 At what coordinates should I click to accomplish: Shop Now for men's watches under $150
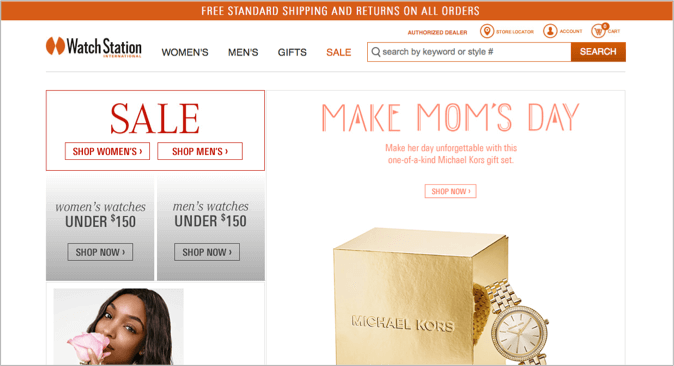click(x=207, y=252)
